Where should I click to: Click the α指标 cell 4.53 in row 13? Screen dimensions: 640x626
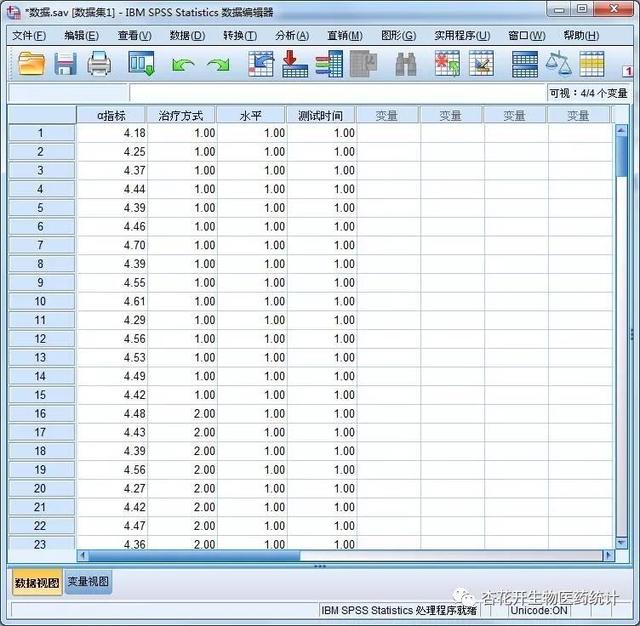pos(112,357)
